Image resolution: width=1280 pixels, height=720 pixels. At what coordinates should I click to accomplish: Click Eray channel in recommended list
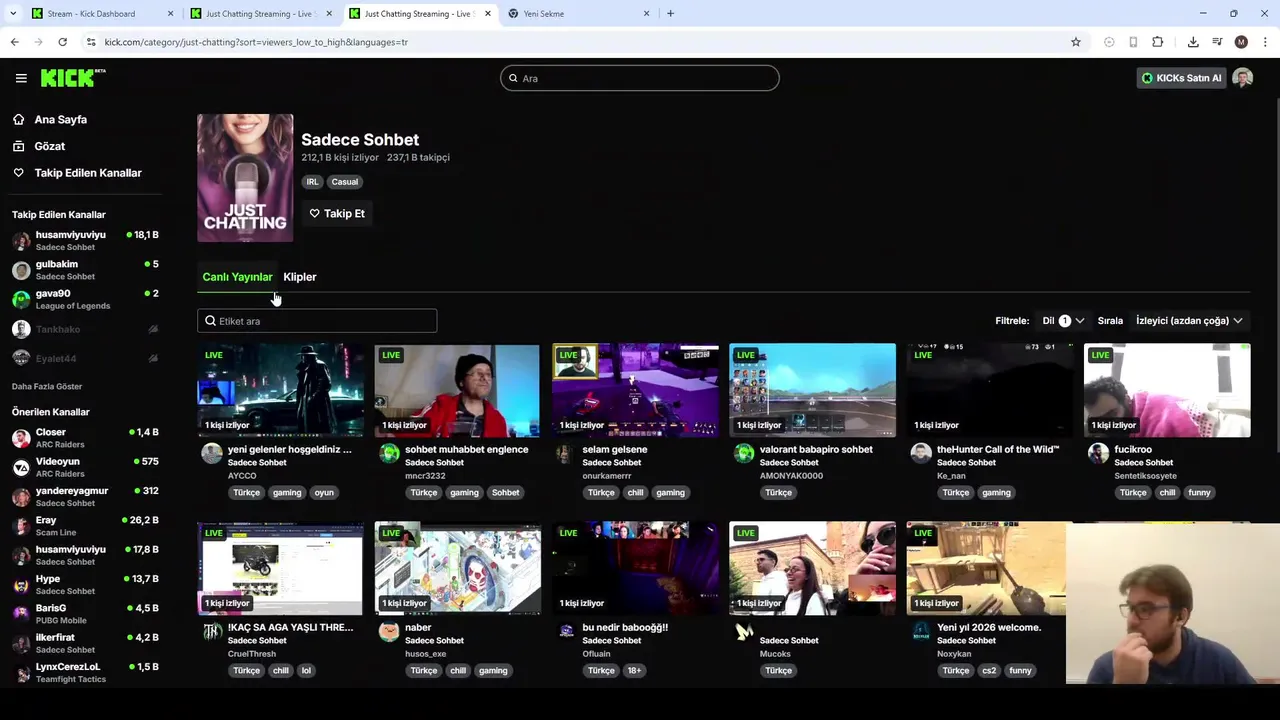pyautogui.click(x=84, y=526)
